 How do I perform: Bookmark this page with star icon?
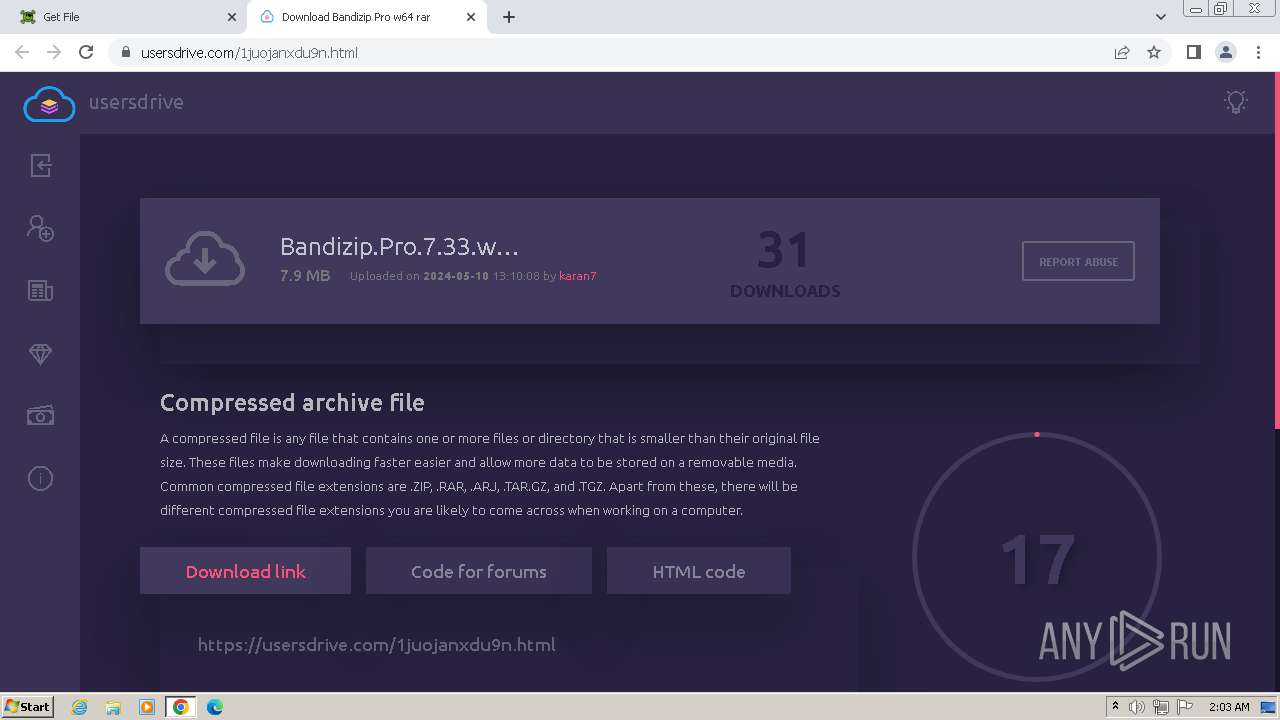point(1154,52)
